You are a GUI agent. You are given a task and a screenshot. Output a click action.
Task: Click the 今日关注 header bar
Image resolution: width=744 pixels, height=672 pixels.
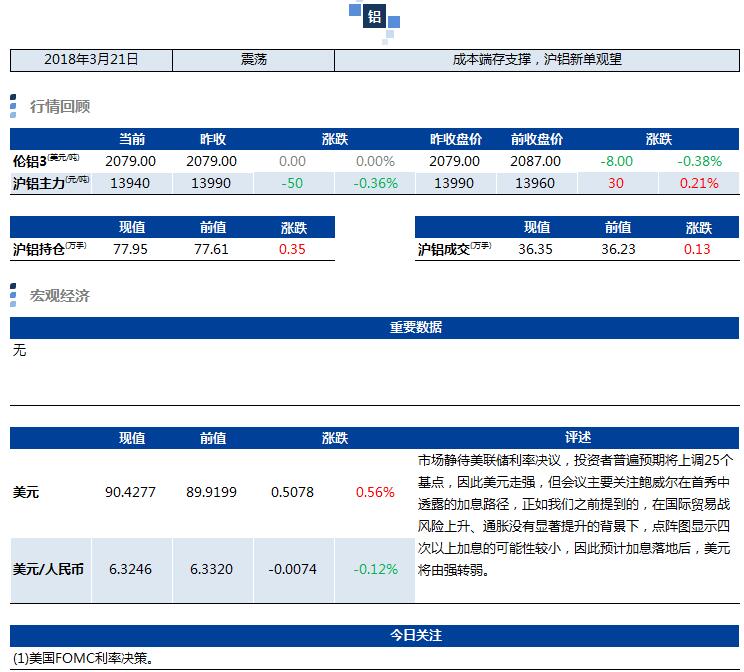click(x=374, y=635)
